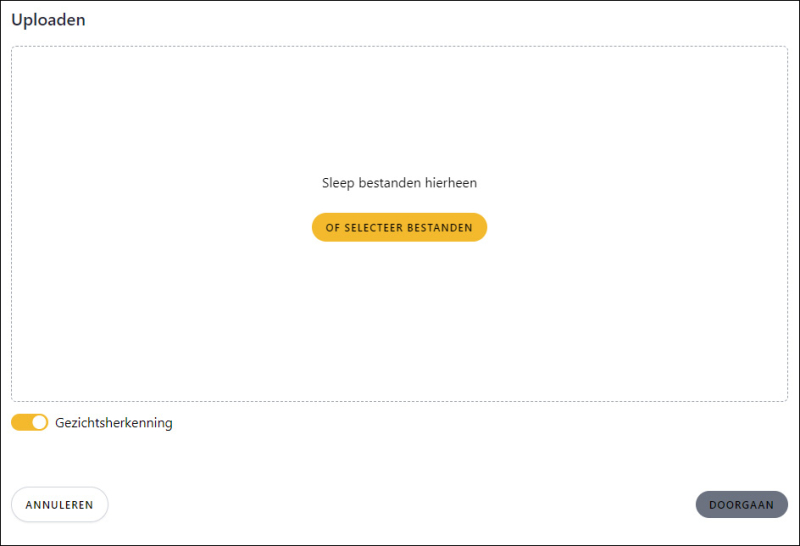The width and height of the screenshot is (800, 546).
Task: Turn off the Gezichtsherkenning option
Action: point(30,423)
